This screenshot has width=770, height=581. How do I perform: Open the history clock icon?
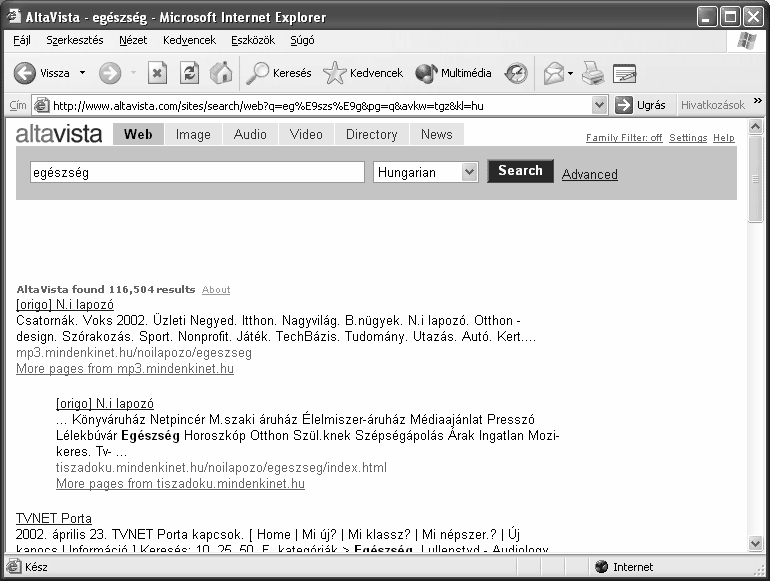tap(516, 74)
